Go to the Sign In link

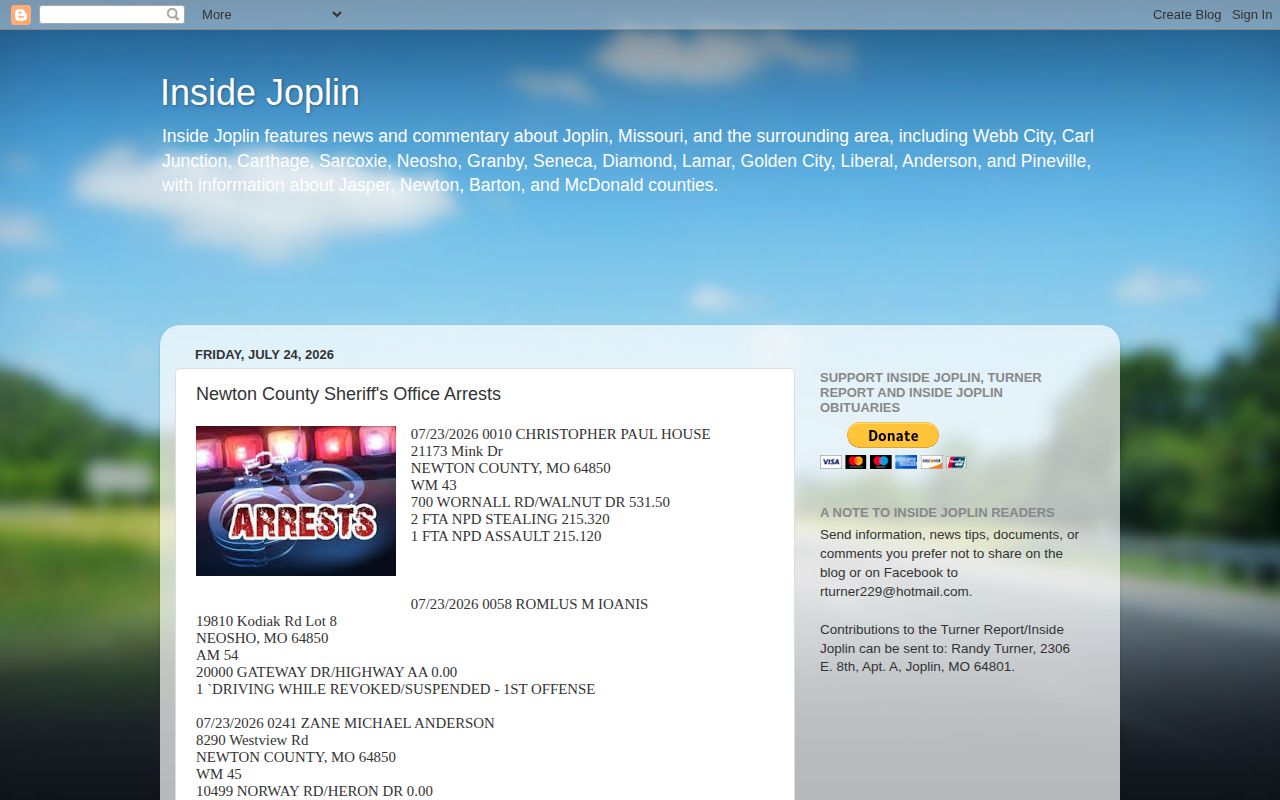click(x=1252, y=15)
